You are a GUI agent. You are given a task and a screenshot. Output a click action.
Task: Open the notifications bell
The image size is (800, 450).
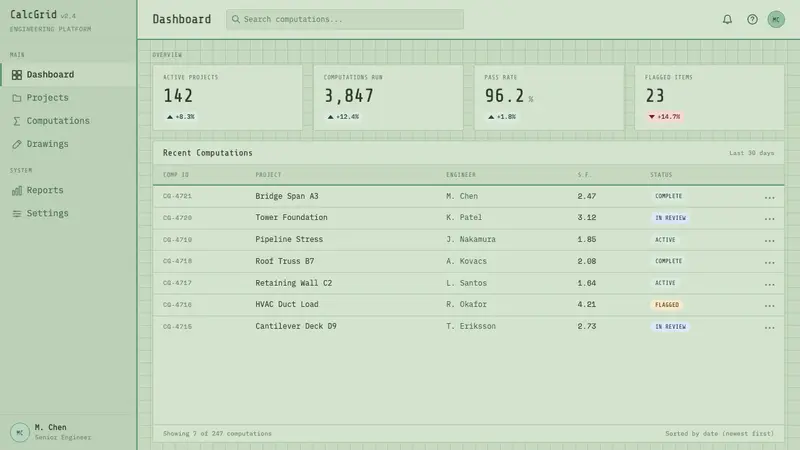[727, 19]
